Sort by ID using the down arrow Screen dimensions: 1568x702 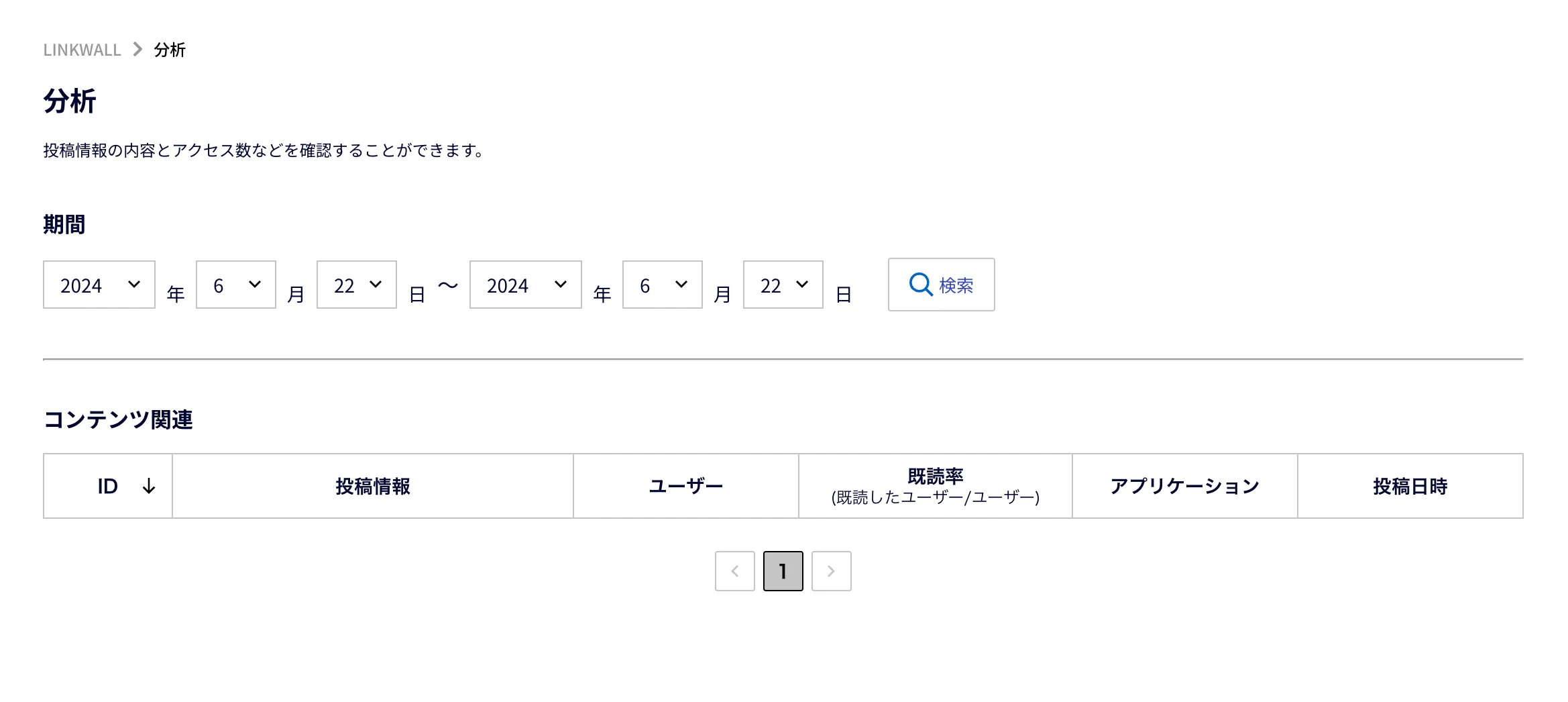pyautogui.click(x=149, y=487)
